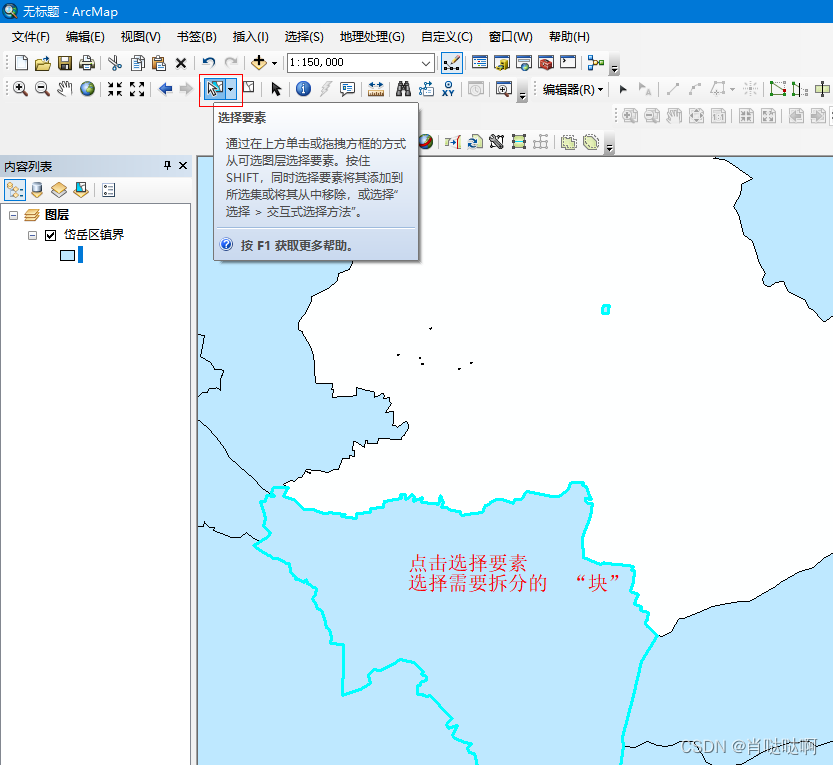
Task: Open the 编辑(E) menu
Action: pyautogui.click(x=85, y=37)
